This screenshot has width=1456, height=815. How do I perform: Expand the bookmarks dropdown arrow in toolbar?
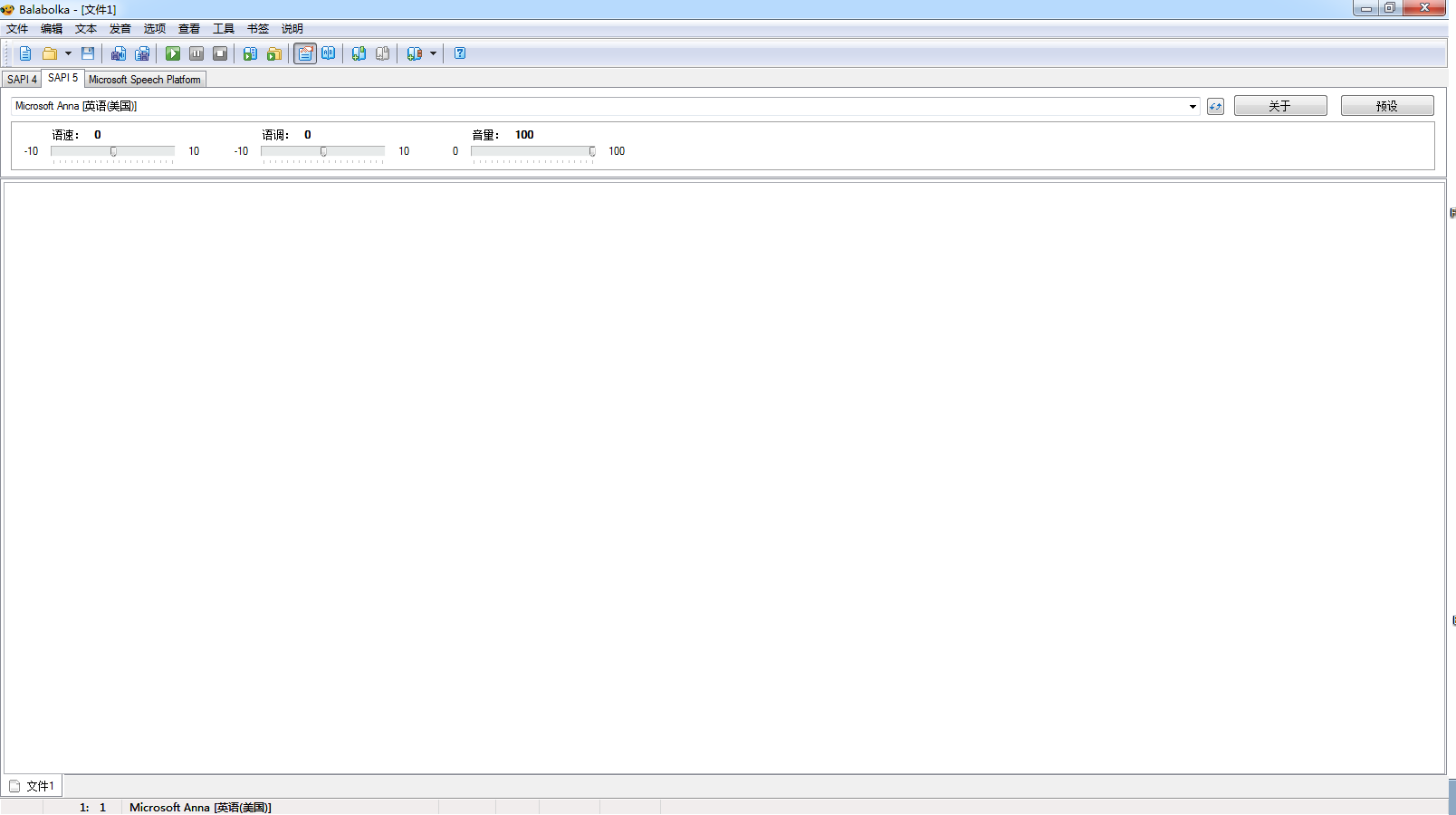[x=433, y=53]
